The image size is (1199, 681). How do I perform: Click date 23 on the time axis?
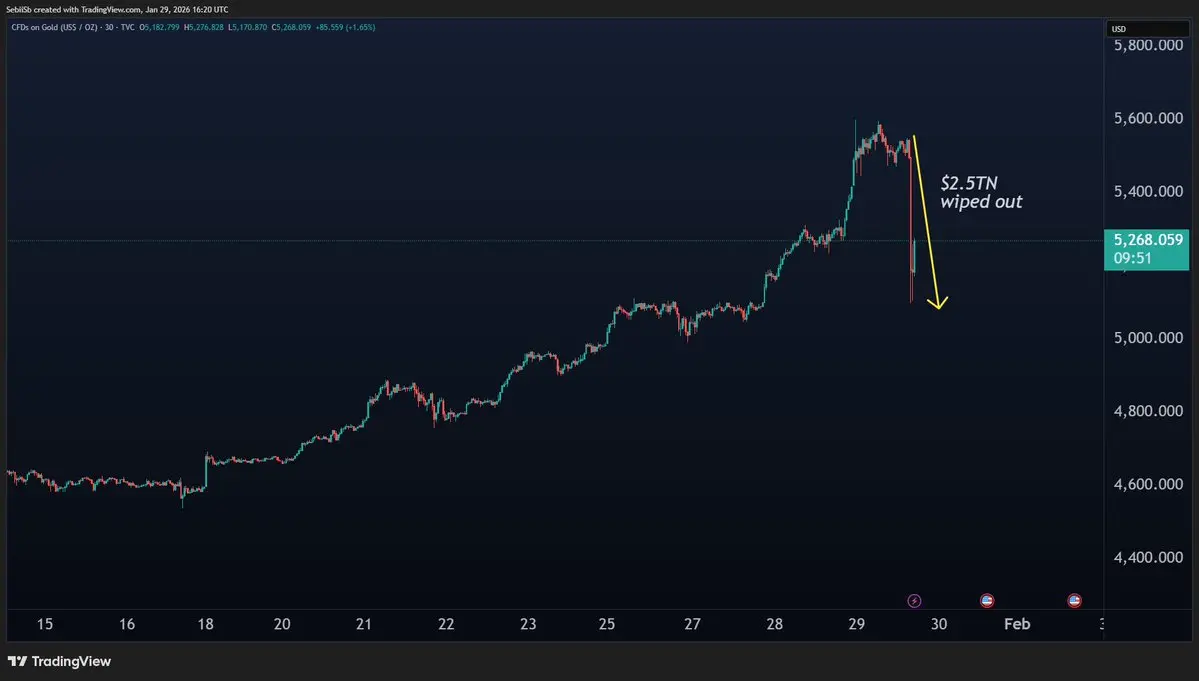coord(528,624)
